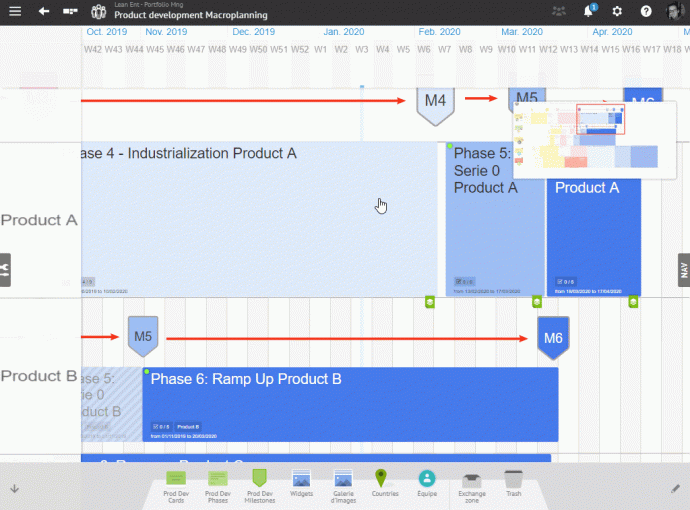Click green layer icon under W6

tap(430, 302)
